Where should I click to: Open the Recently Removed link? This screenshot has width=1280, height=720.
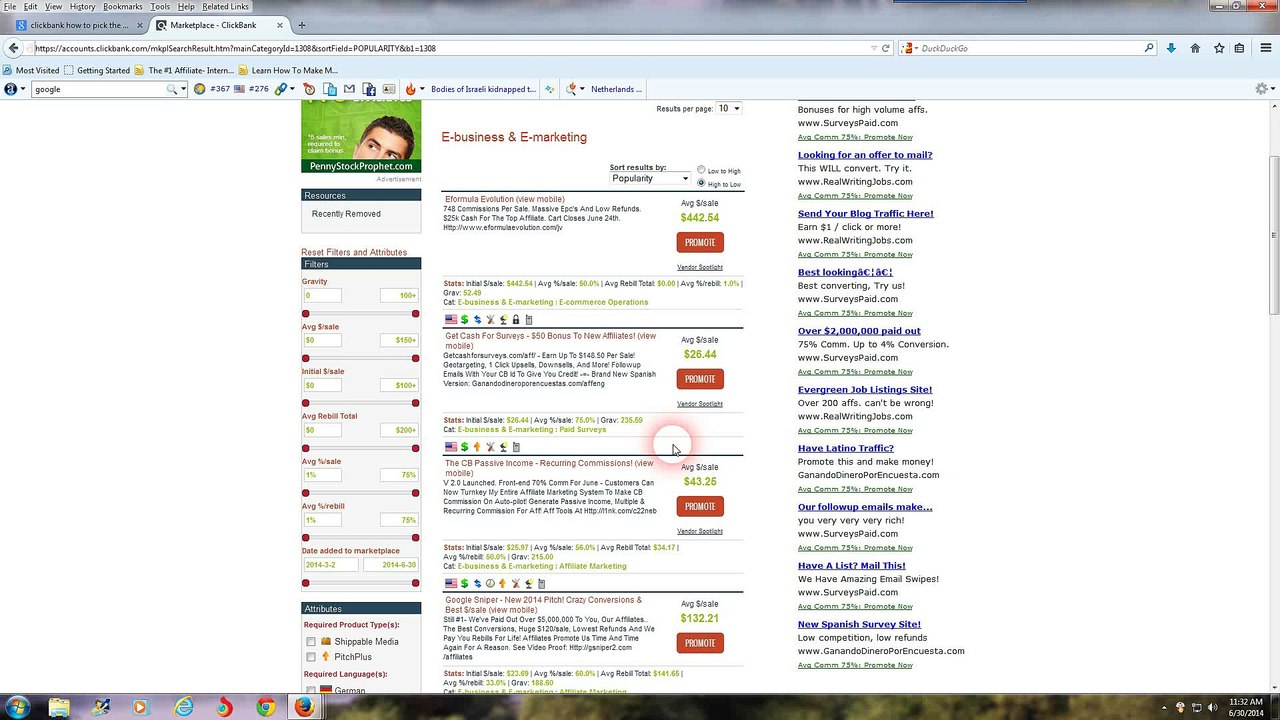[x=346, y=214]
